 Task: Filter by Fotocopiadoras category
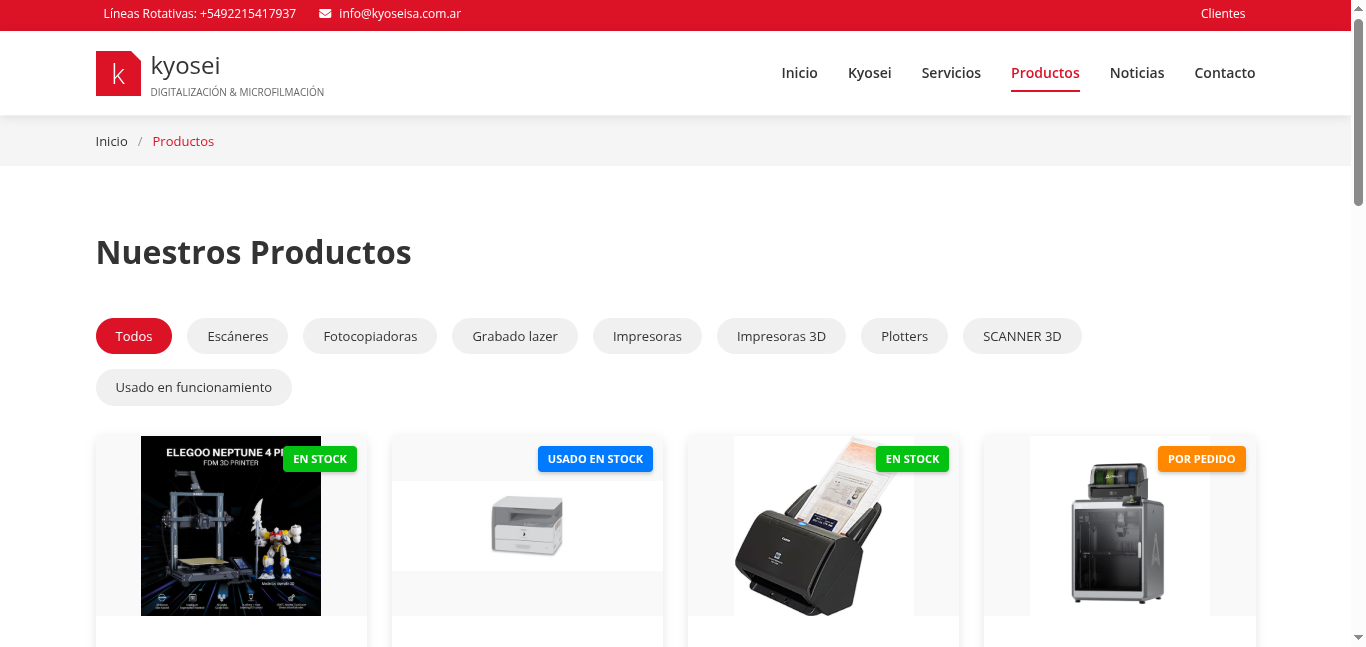[369, 336]
